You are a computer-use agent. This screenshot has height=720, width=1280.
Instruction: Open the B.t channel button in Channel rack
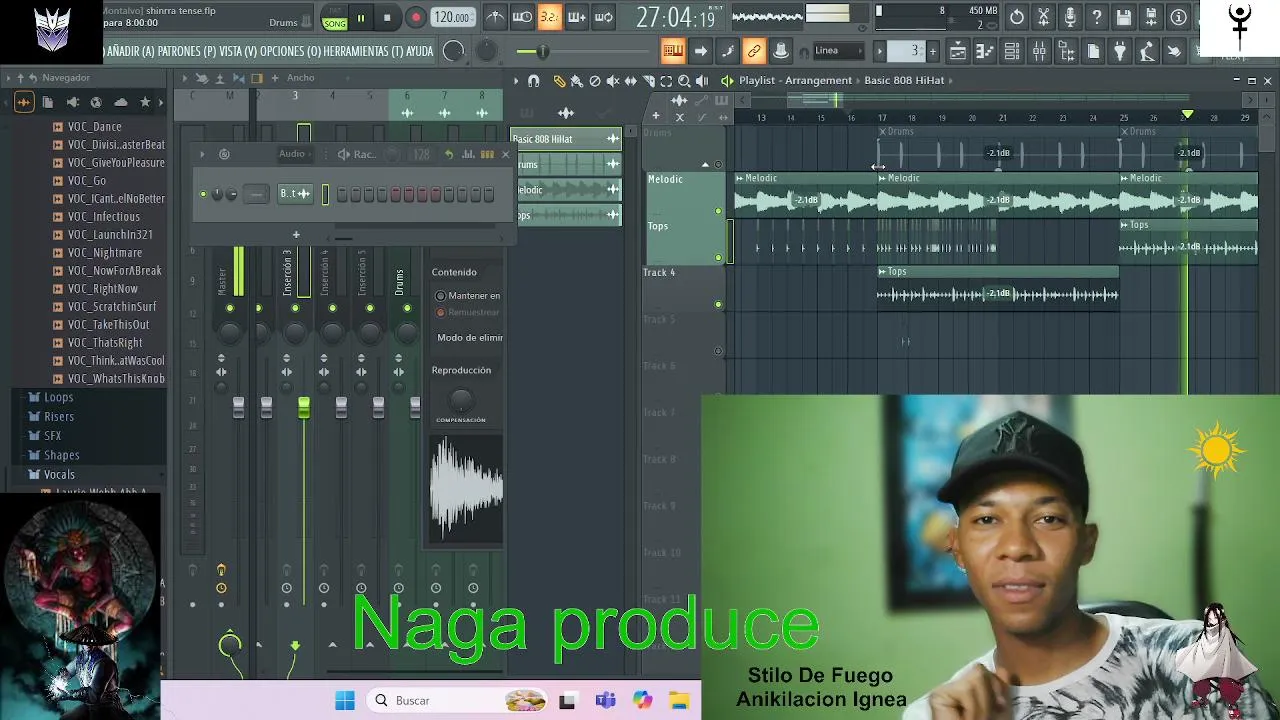(x=295, y=194)
